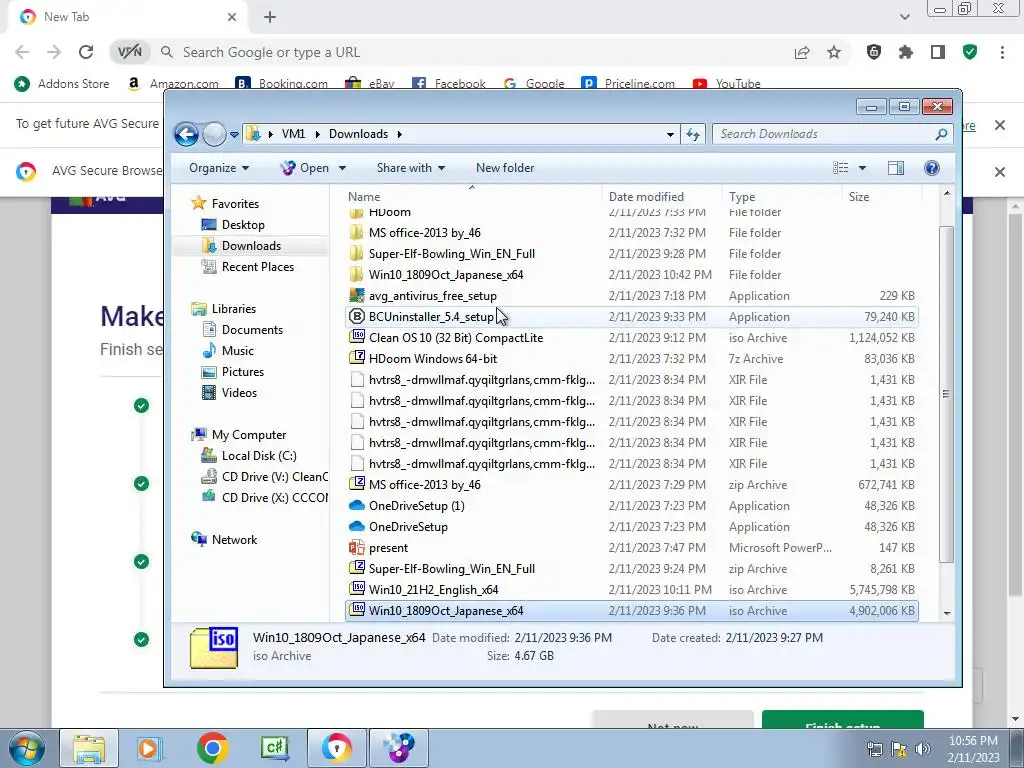
Task: Sort files by the Size column
Action: tap(882, 197)
